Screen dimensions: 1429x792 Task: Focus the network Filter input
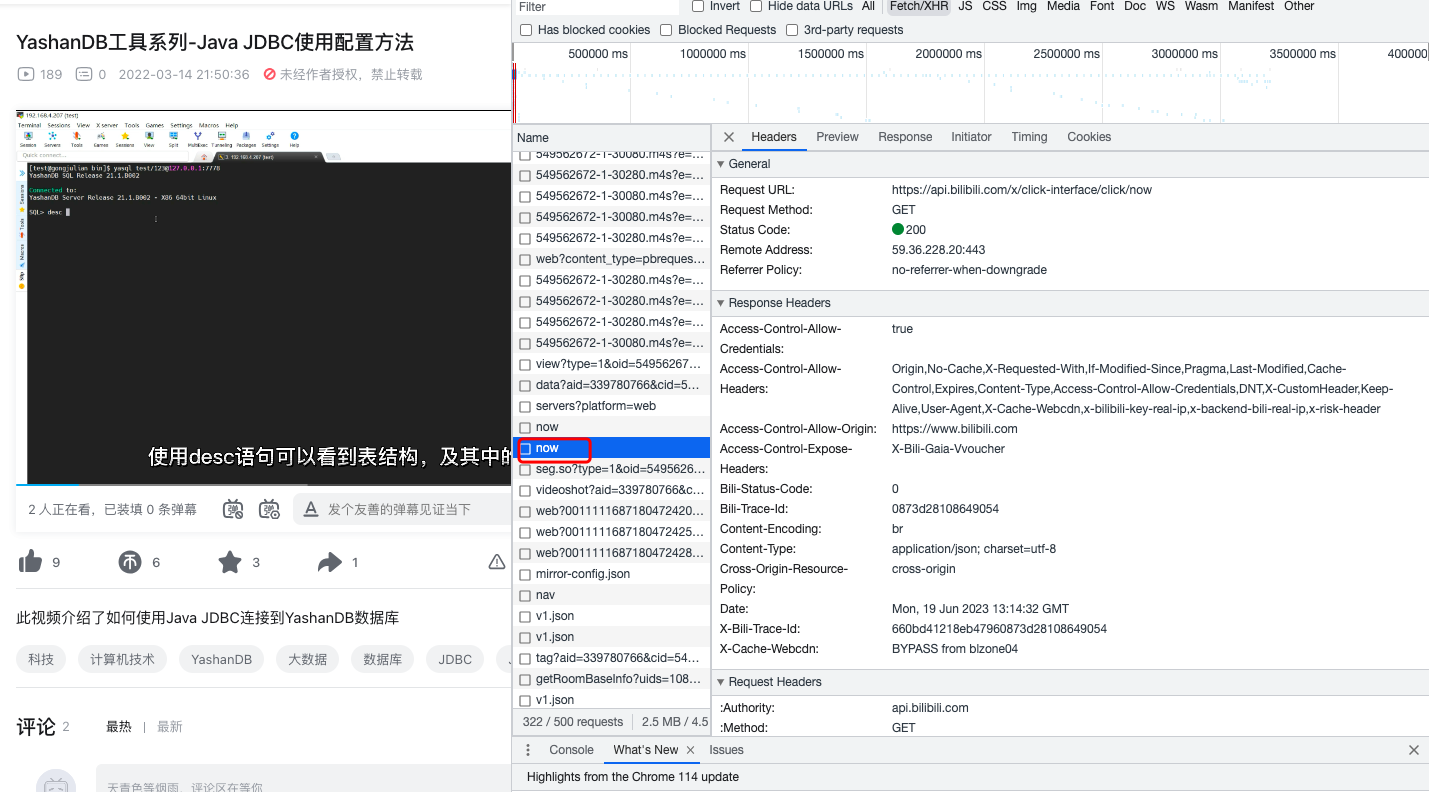point(597,7)
